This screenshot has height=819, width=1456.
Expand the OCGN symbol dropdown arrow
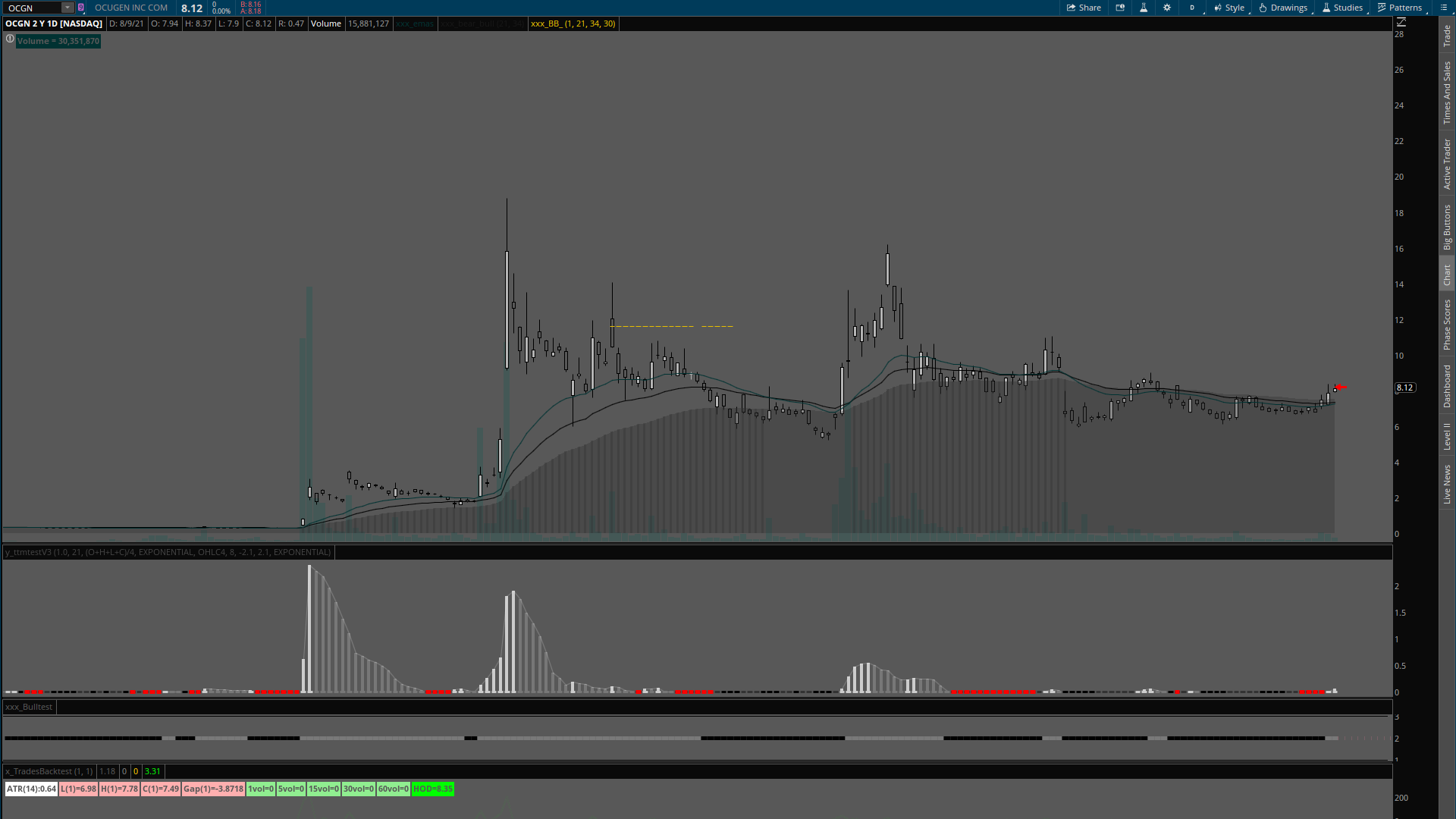click(x=67, y=8)
